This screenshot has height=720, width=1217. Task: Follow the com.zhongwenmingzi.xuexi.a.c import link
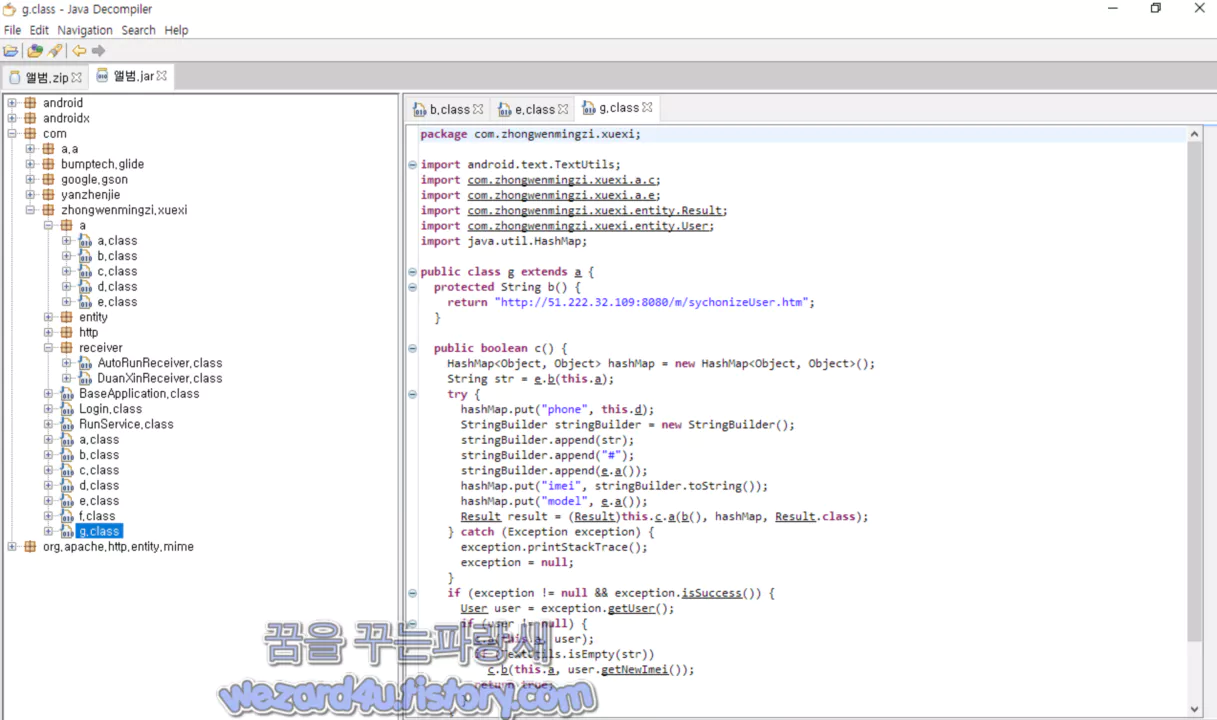click(563, 180)
